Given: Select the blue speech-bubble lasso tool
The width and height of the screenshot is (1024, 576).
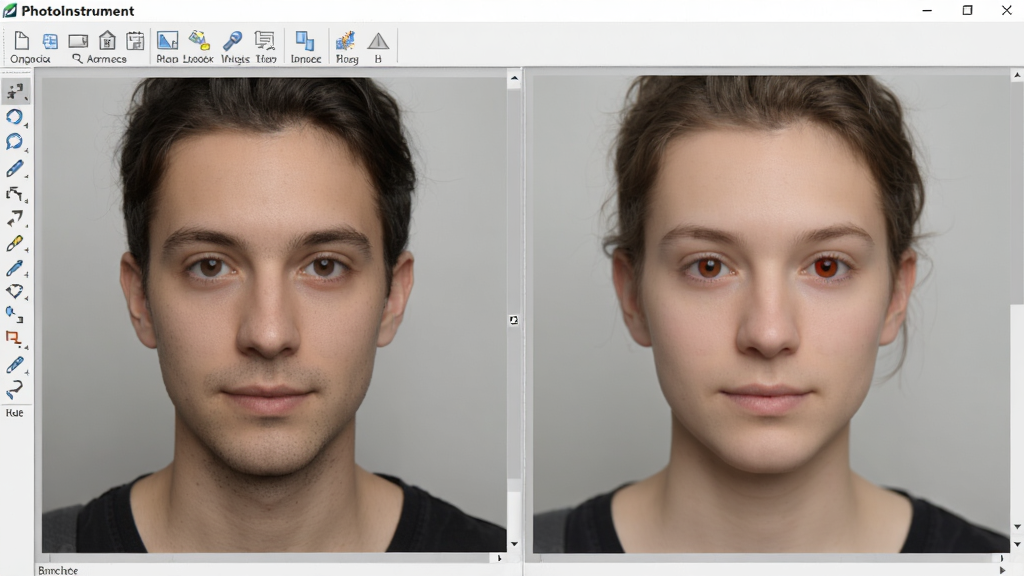Looking at the screenshot, I should pyautogui.click(x=14, y=142).
